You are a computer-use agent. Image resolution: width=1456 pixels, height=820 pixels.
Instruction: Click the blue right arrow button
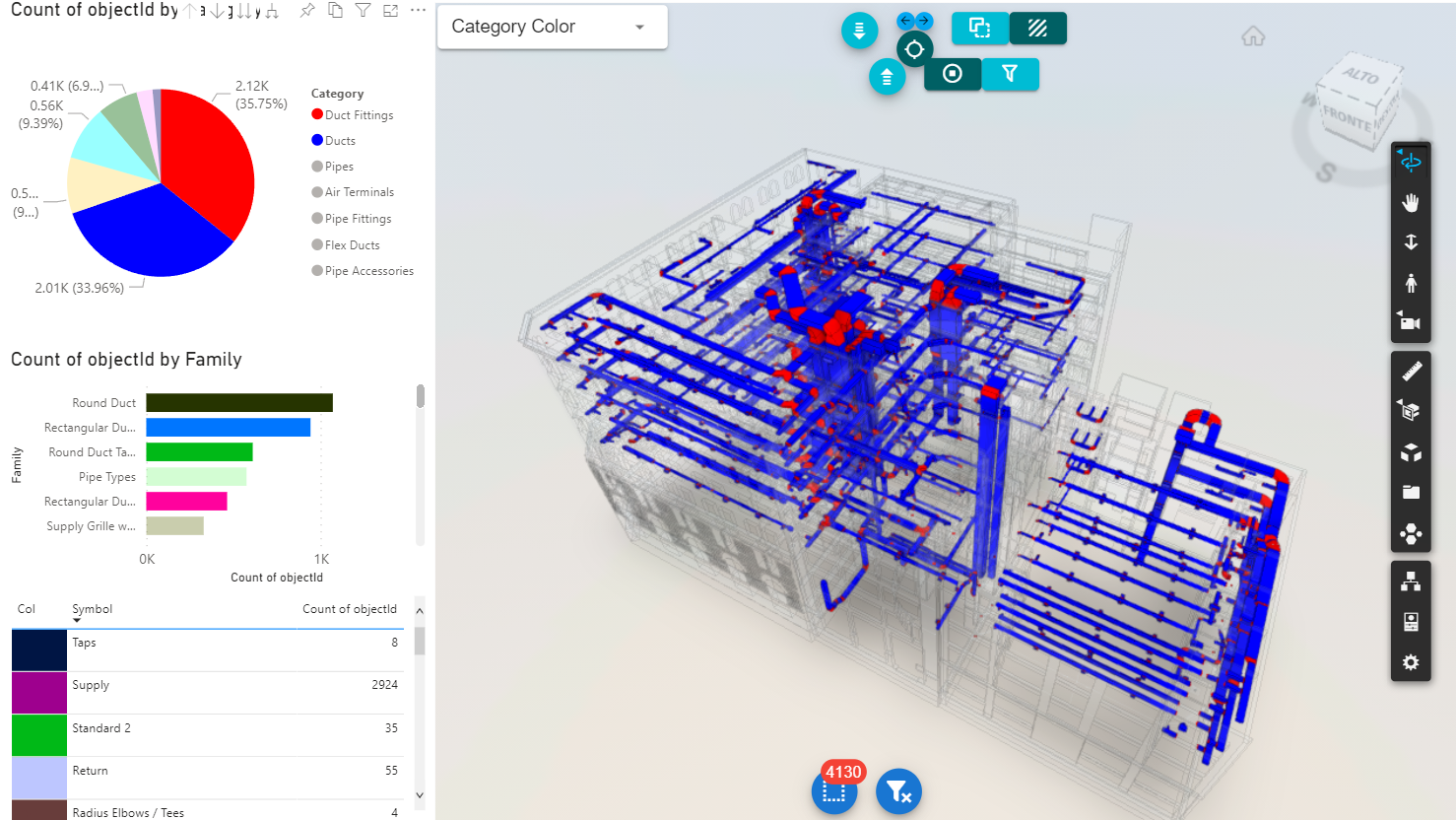[x=924, y=21]
